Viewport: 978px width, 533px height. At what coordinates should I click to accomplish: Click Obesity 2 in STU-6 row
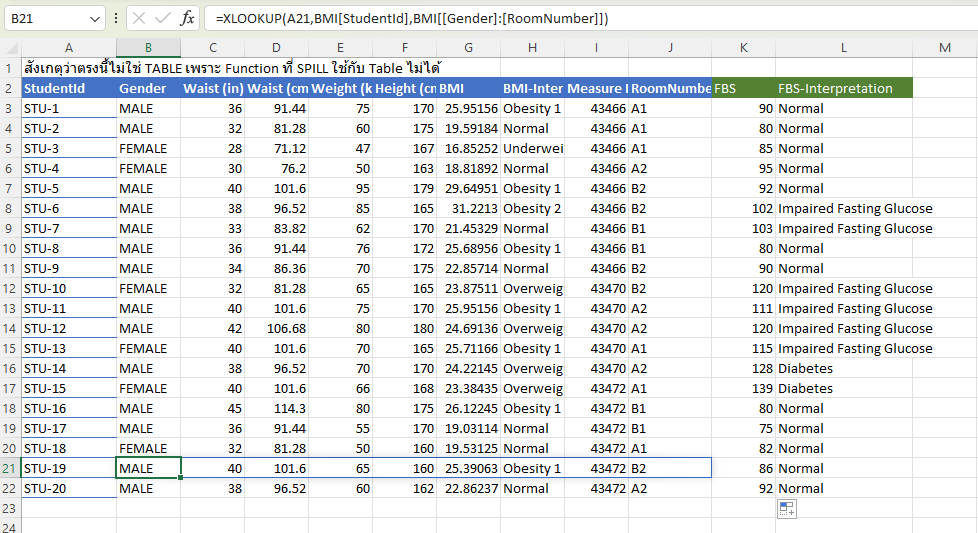point(533,209)
